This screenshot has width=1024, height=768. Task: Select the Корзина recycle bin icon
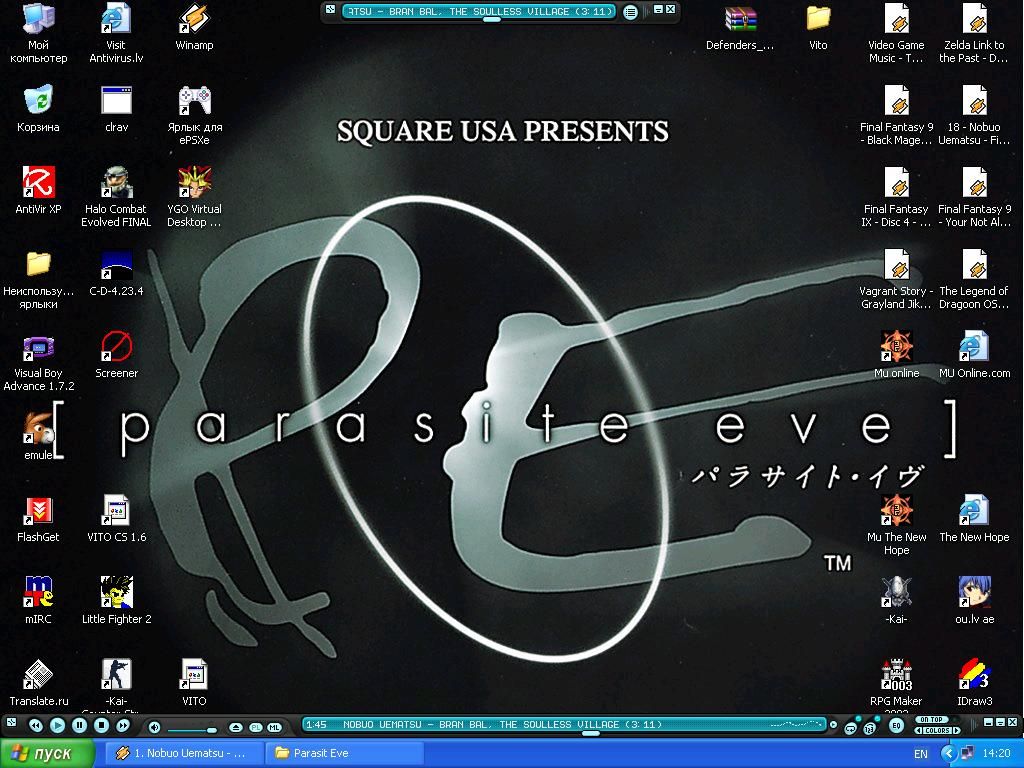(39, 109)
